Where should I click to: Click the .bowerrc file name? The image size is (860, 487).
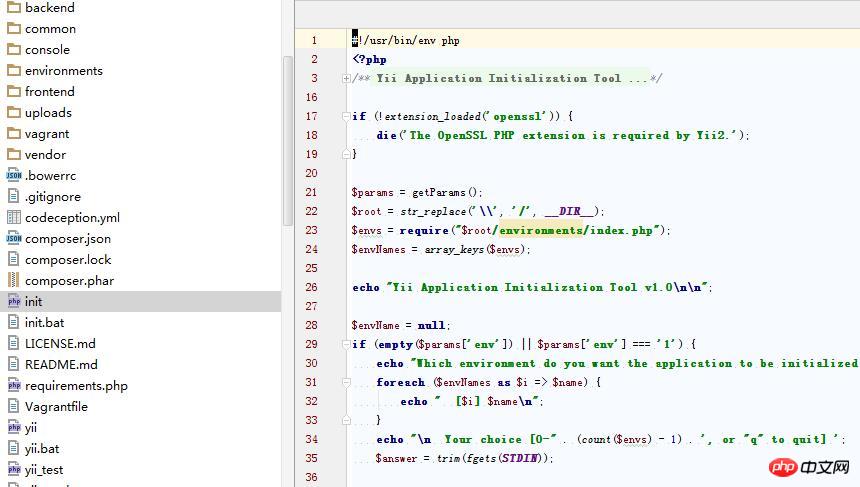tap(50, 175)
